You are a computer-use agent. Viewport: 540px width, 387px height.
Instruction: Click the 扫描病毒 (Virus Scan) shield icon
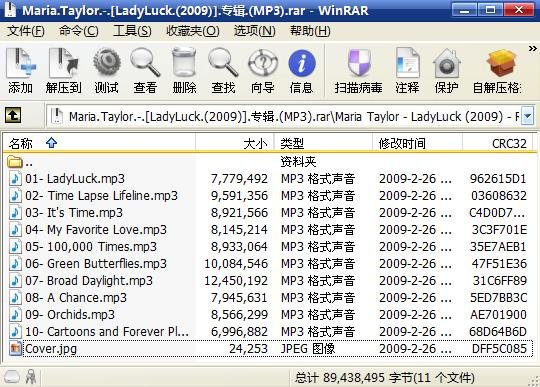pos(359,71)
